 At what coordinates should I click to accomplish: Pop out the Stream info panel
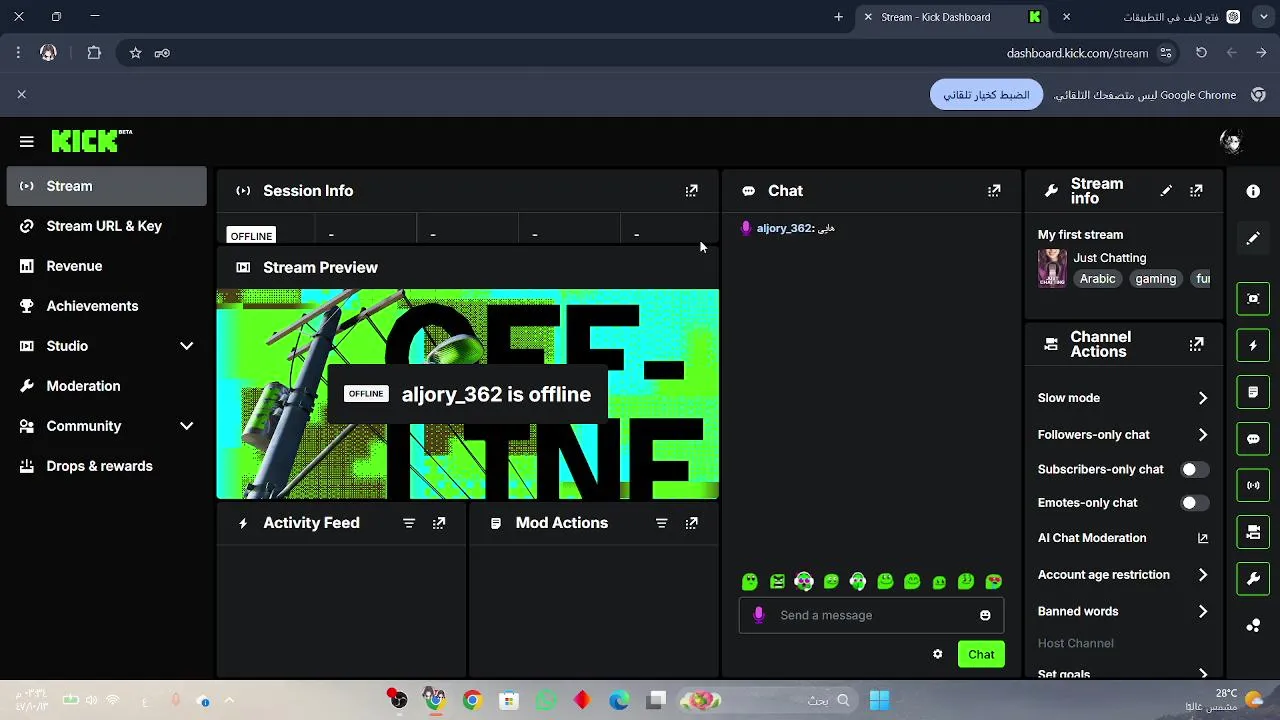[1196, 190]
